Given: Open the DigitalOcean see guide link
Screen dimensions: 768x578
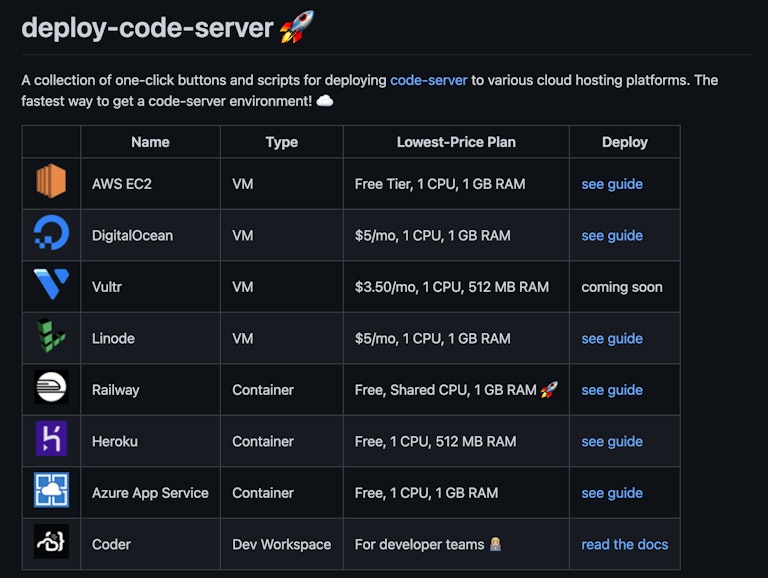Looking at the screenshot, I should 612,236.
